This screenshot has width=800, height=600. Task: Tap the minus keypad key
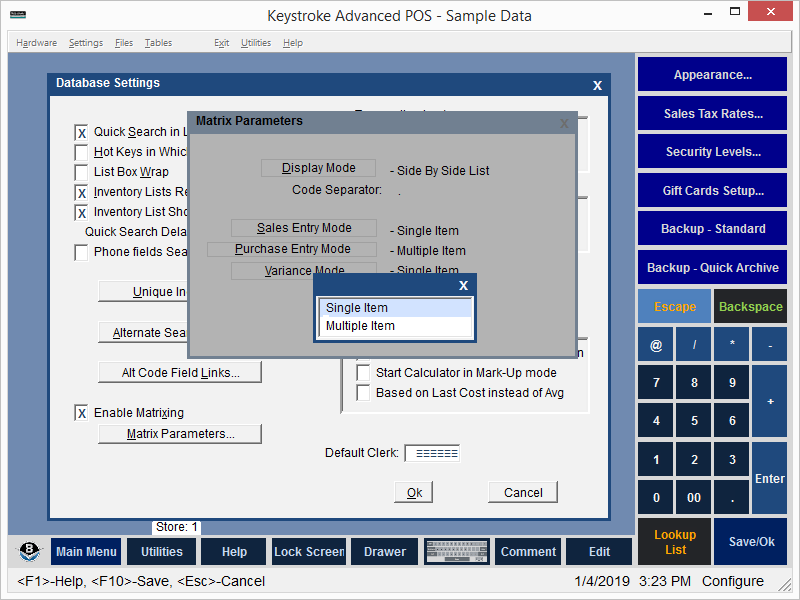pyautogui.click(x=770, y=345)
